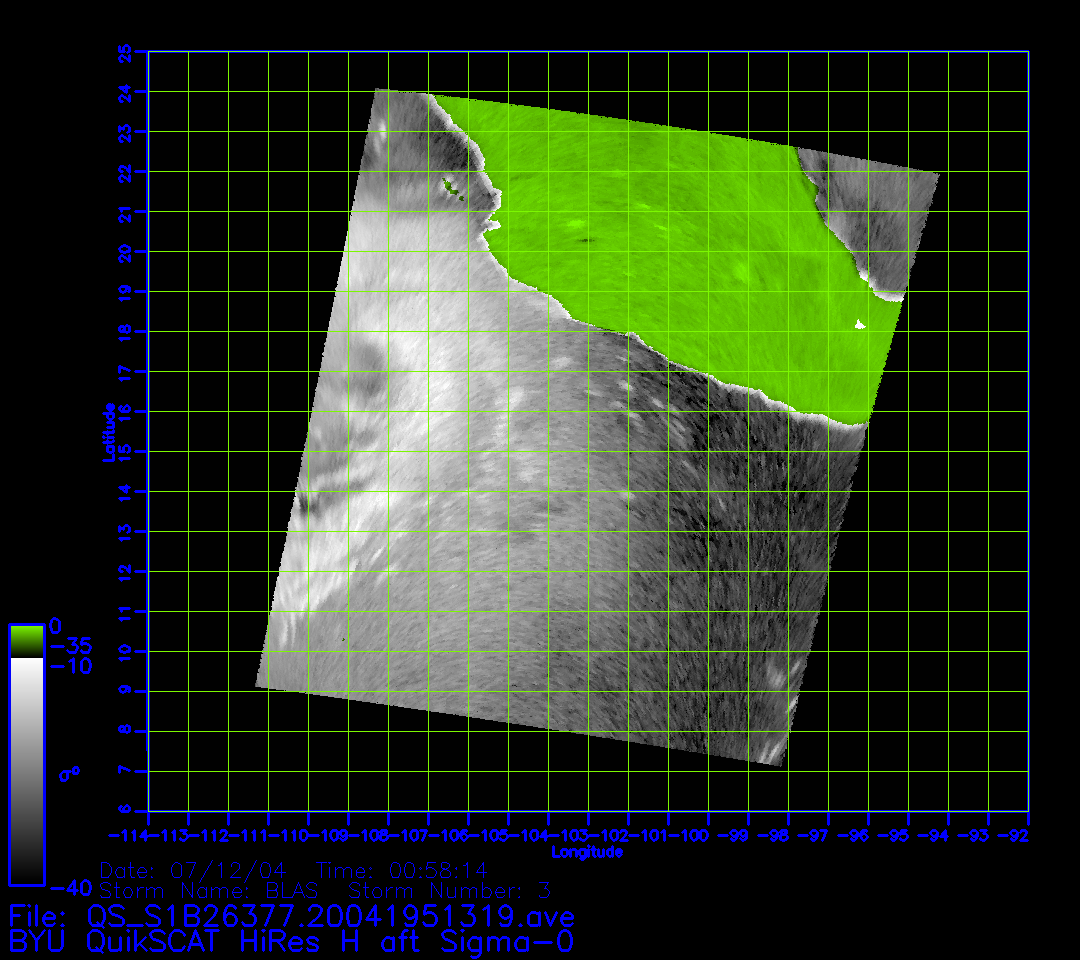The width and height of the screenshot is (1080, 960).
Task: Click the green segment of the color bar
Action: 26,640
